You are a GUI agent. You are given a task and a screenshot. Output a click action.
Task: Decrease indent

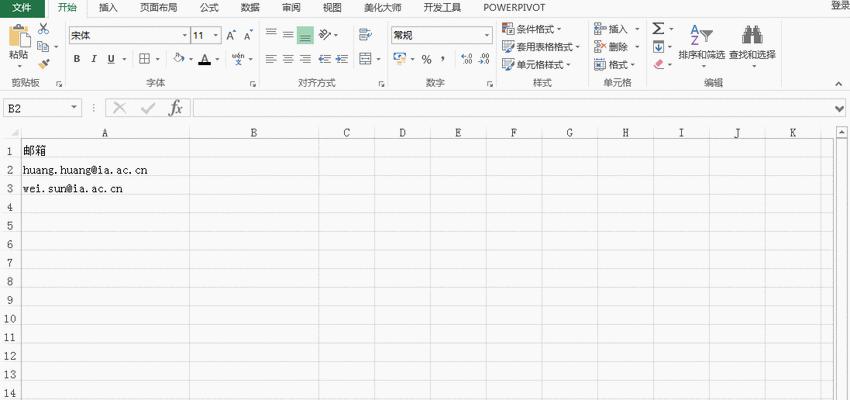pyautogui.click(x=324, y=59)
